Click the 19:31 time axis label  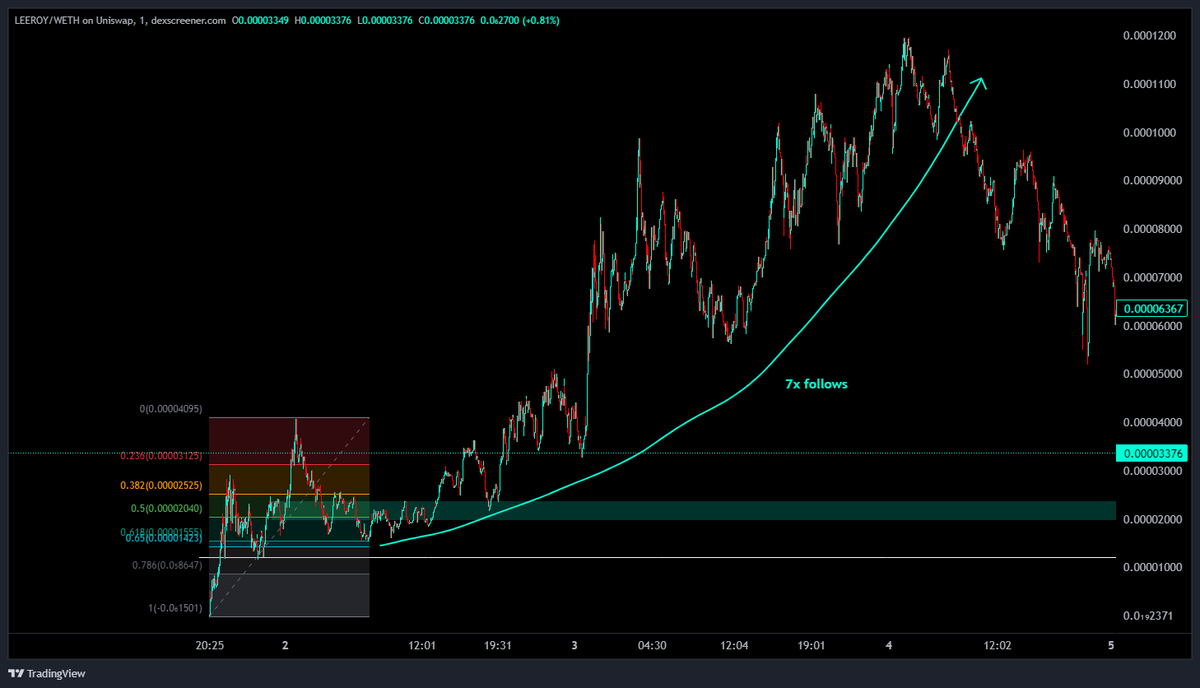tap(497, 646)
